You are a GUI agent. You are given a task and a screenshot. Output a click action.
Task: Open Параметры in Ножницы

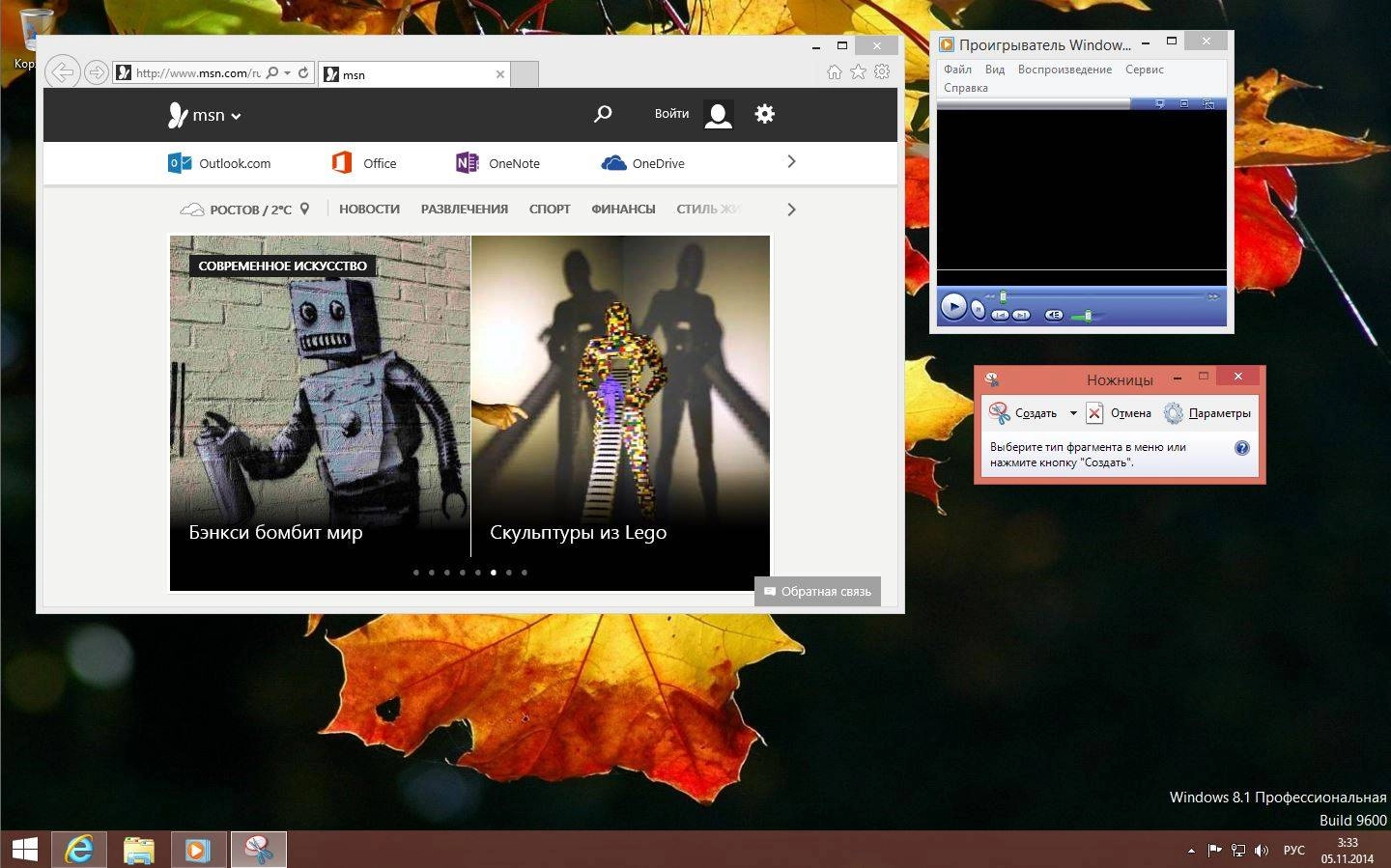[x=1207, y=413]
